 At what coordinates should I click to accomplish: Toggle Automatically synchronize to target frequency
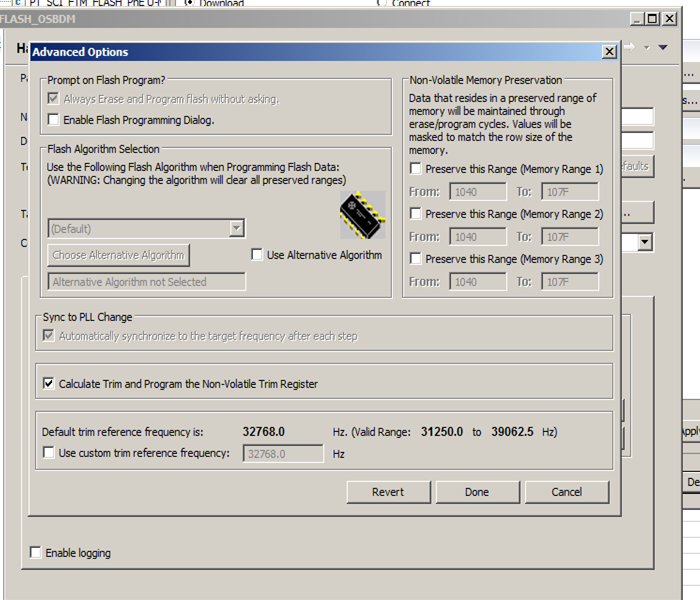pyautogui.click(x=49, y=335)
